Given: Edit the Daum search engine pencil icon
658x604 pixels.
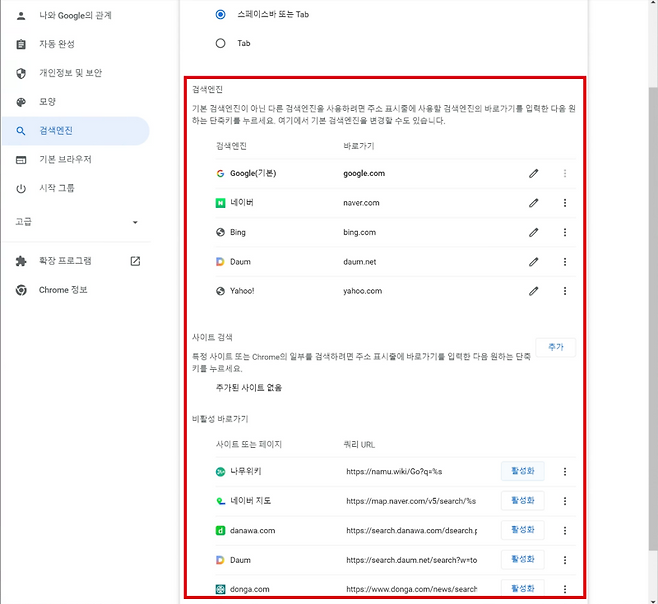Looking at the screenshot, I should [533, 262].
